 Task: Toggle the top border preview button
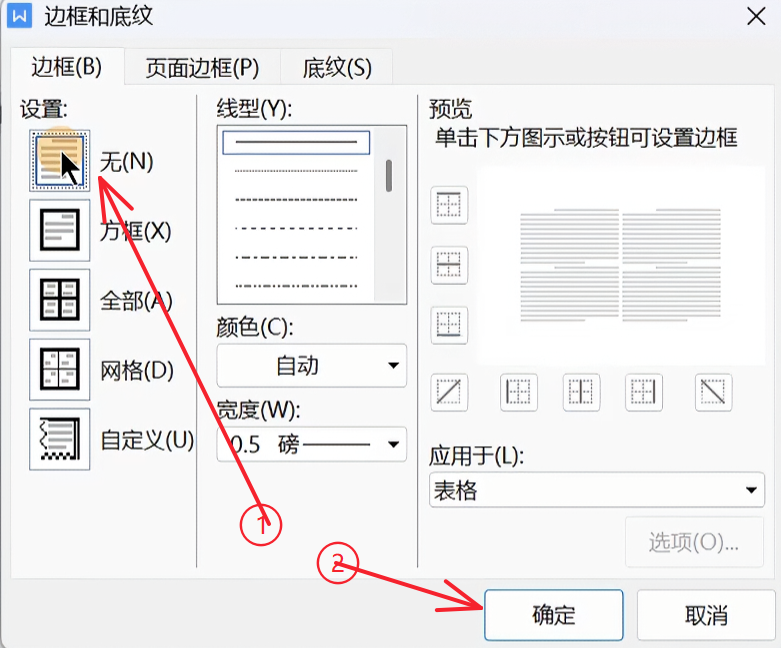click(x=449, y=205)
